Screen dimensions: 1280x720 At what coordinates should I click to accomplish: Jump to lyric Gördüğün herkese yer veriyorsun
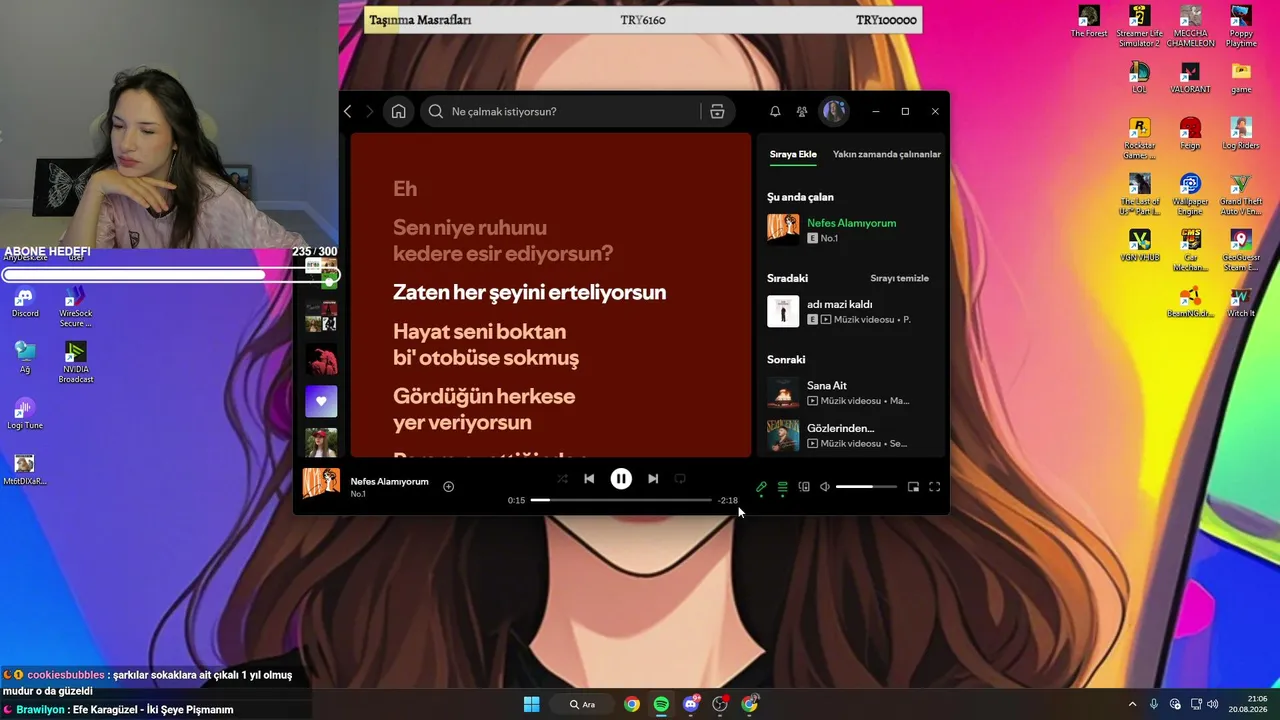click(484, 409)
